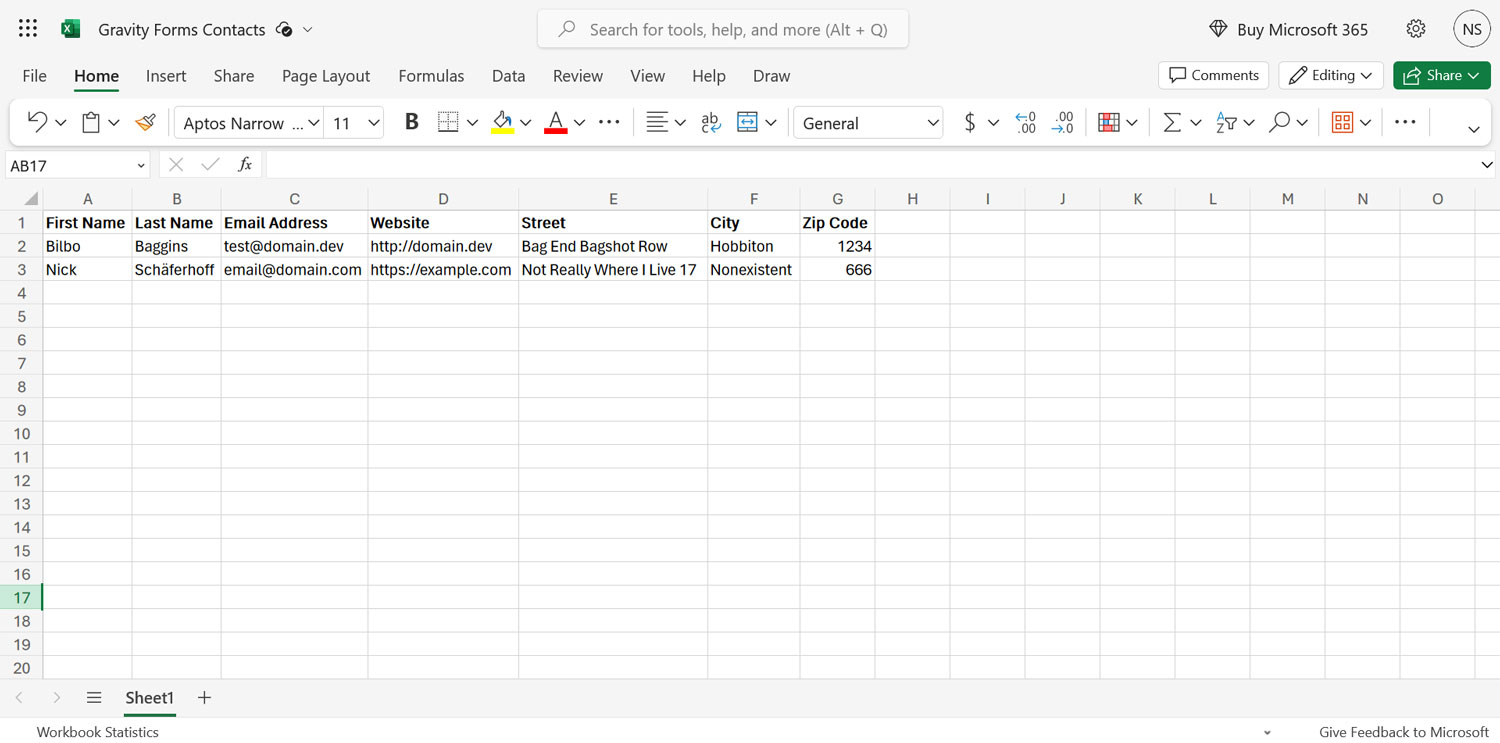Apply cell Borders icon

click(x=448, y=122)
